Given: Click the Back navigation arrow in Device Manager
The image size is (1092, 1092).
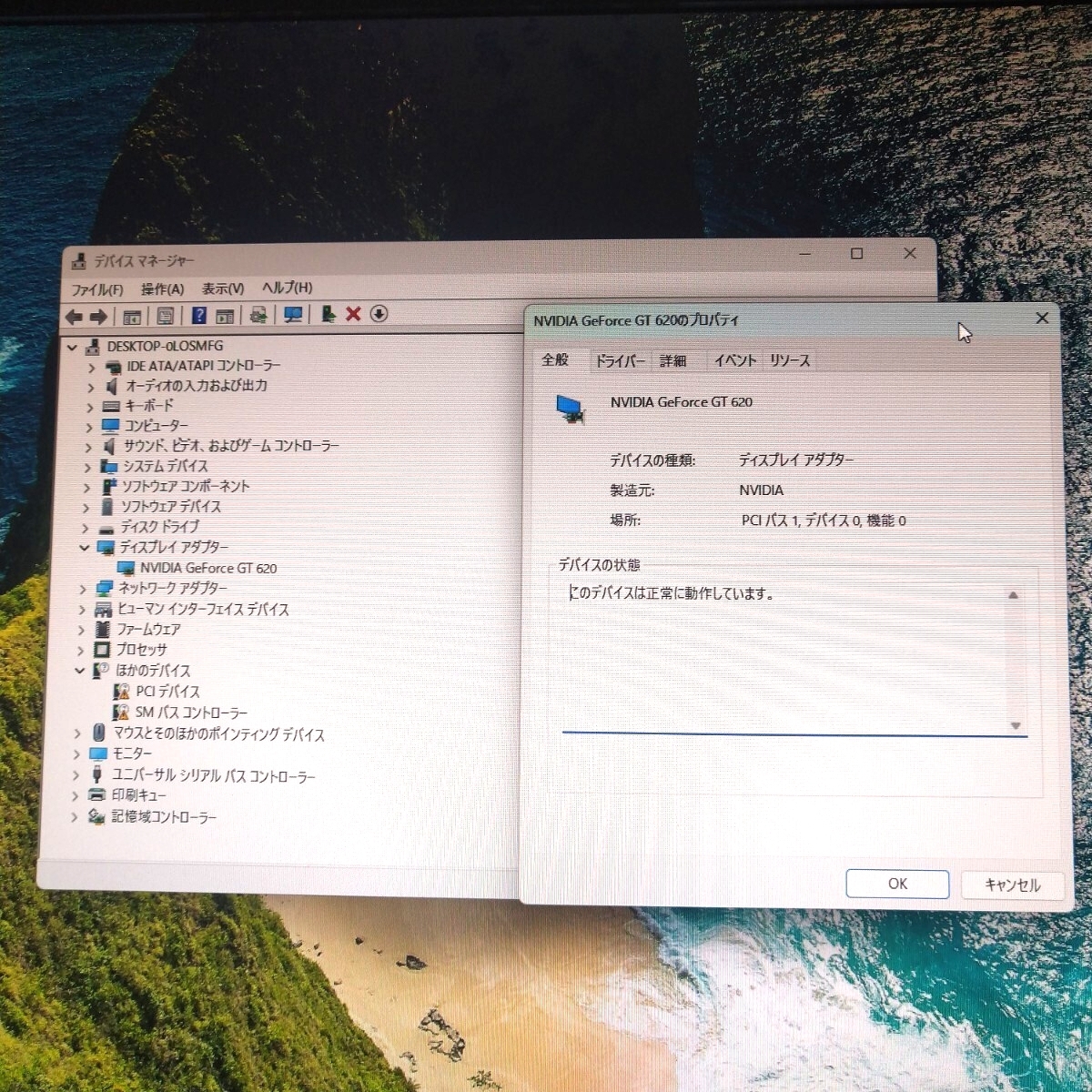Looking at the screenshot, I should tap(75, 316).
